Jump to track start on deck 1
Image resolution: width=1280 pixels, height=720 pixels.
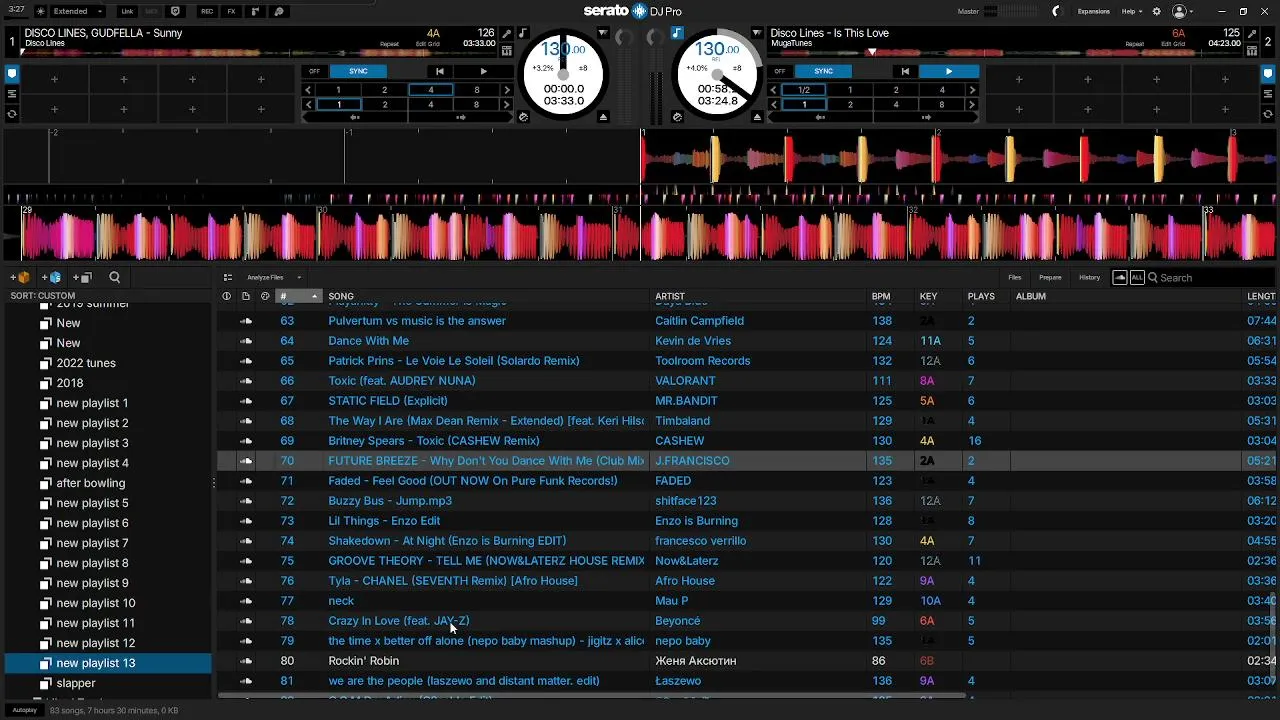tap(439, 72)
